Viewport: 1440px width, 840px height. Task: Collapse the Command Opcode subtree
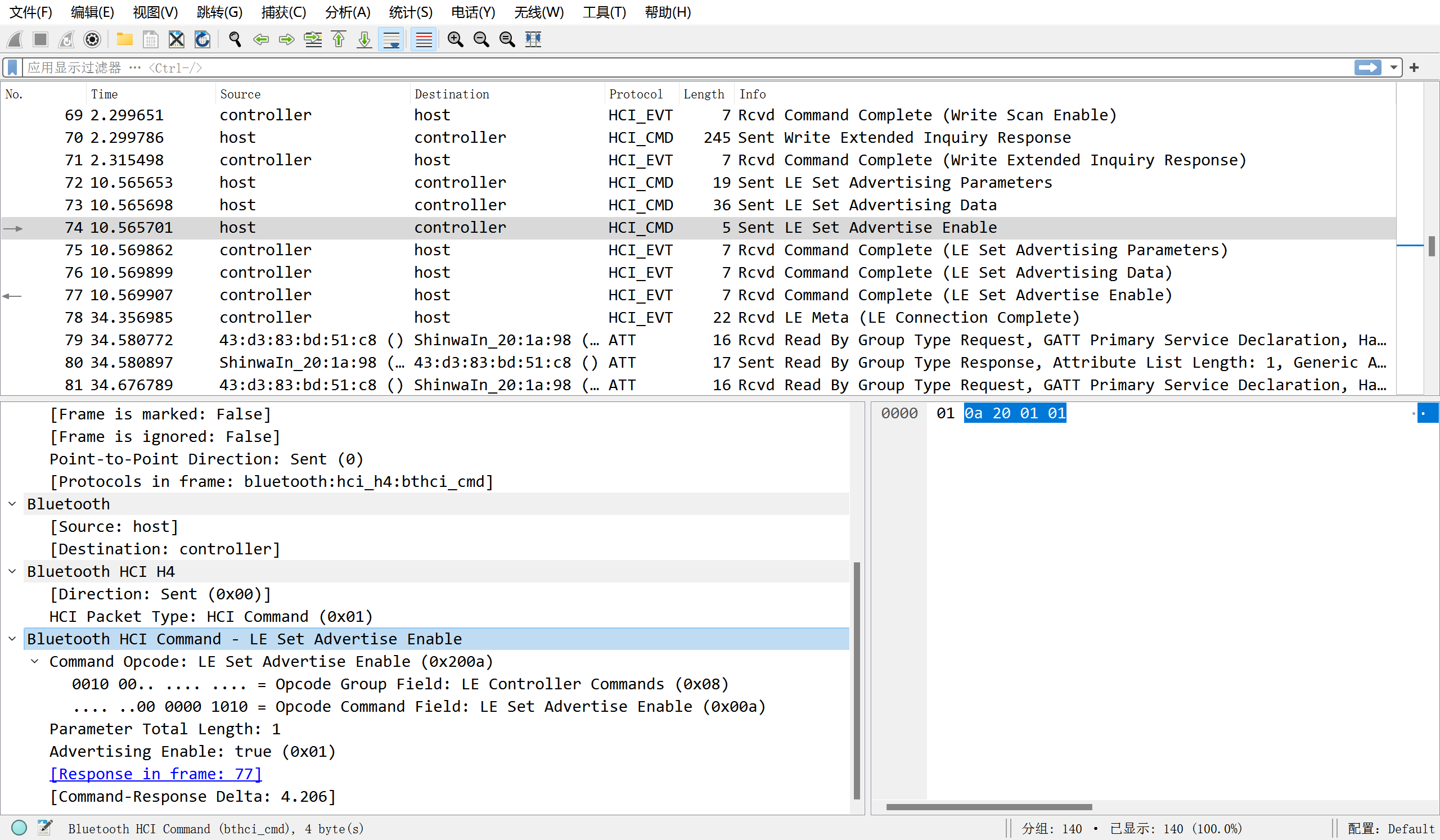pyautogui.click(x=35, y=661)
